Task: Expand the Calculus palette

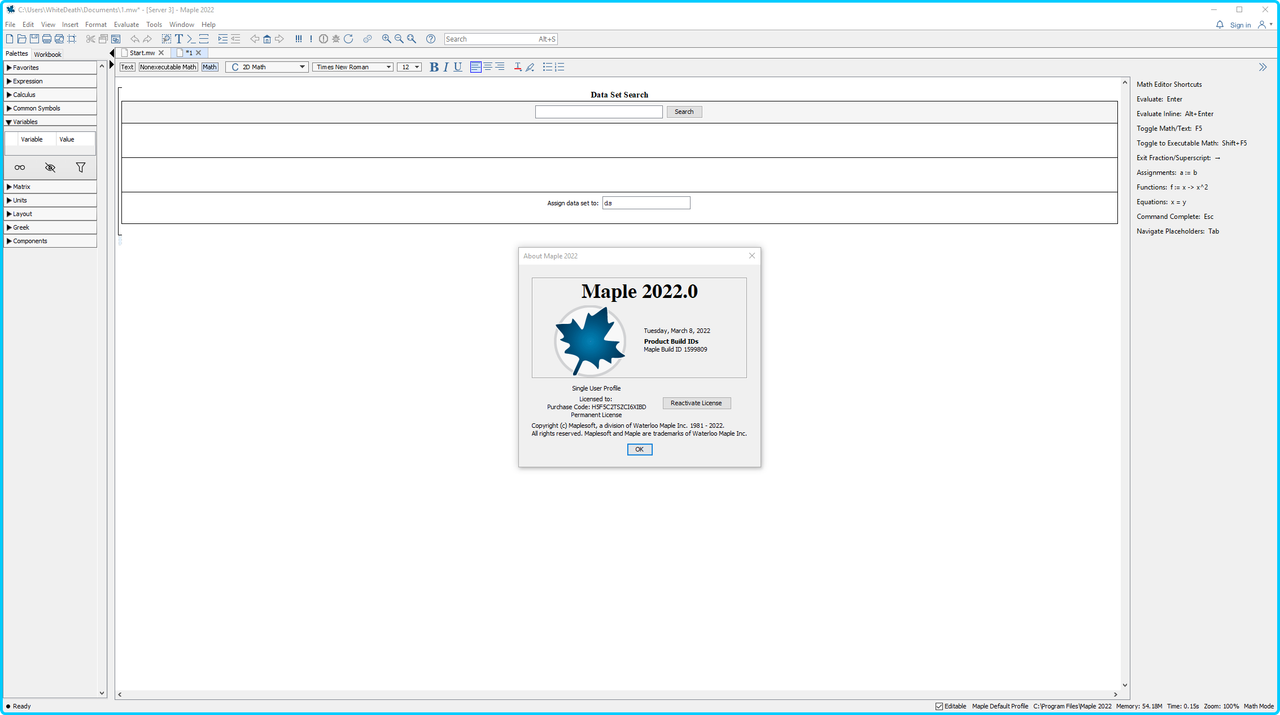Action: pyautogui.click(x=50, y=95)
